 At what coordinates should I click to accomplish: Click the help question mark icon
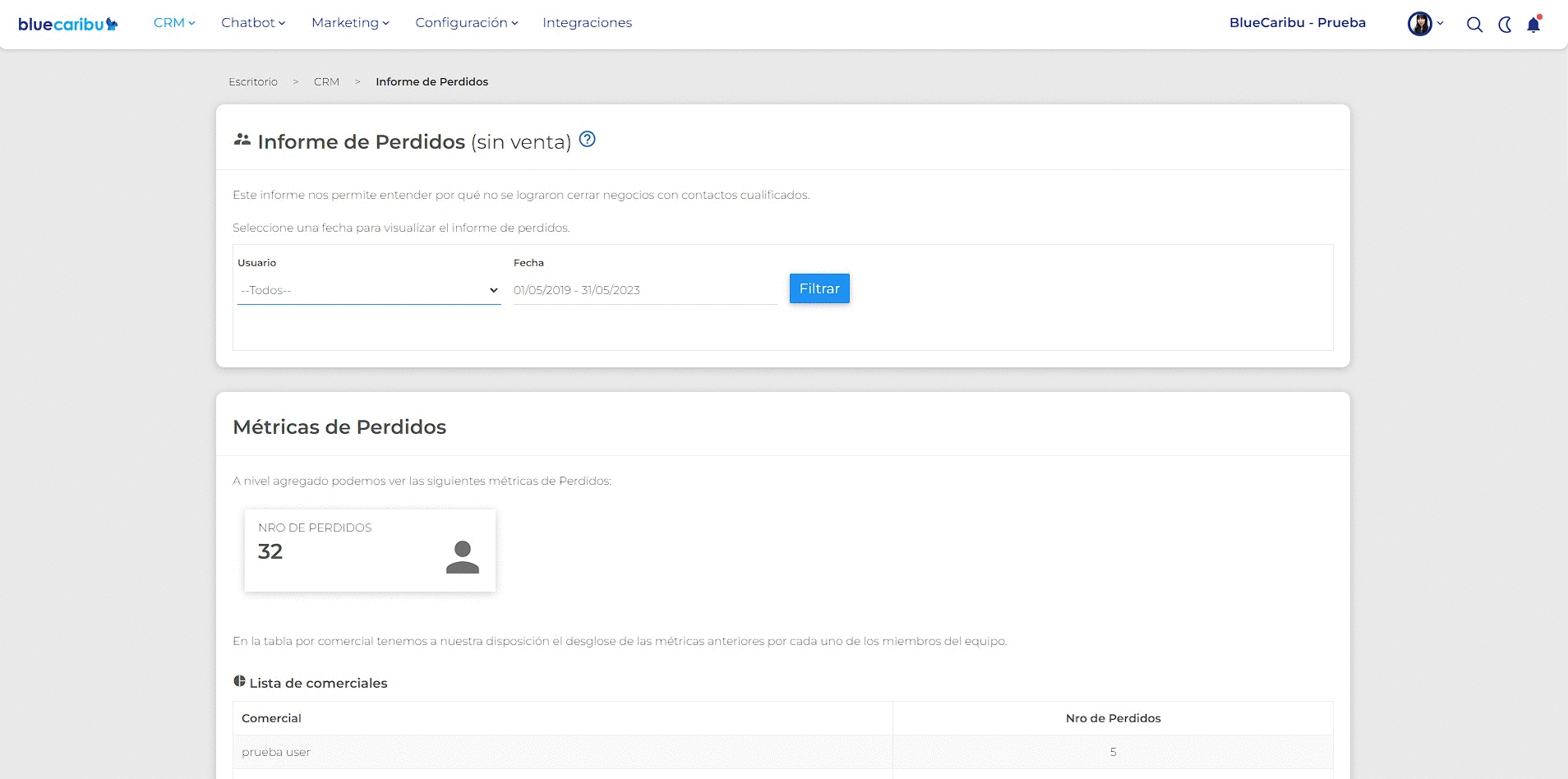click(x=587, y=139)
